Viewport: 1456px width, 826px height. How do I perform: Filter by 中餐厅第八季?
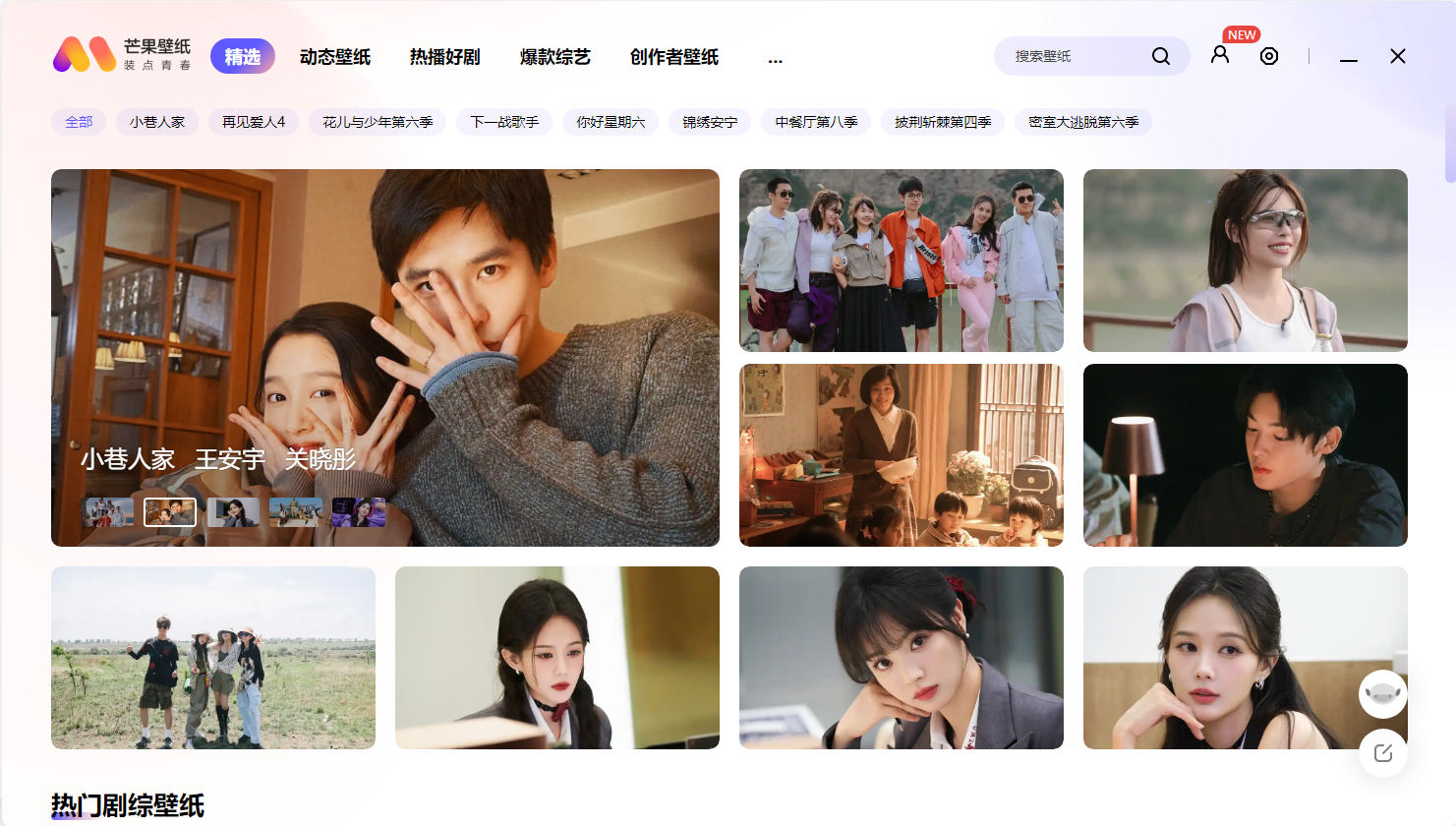click(816, 122)
